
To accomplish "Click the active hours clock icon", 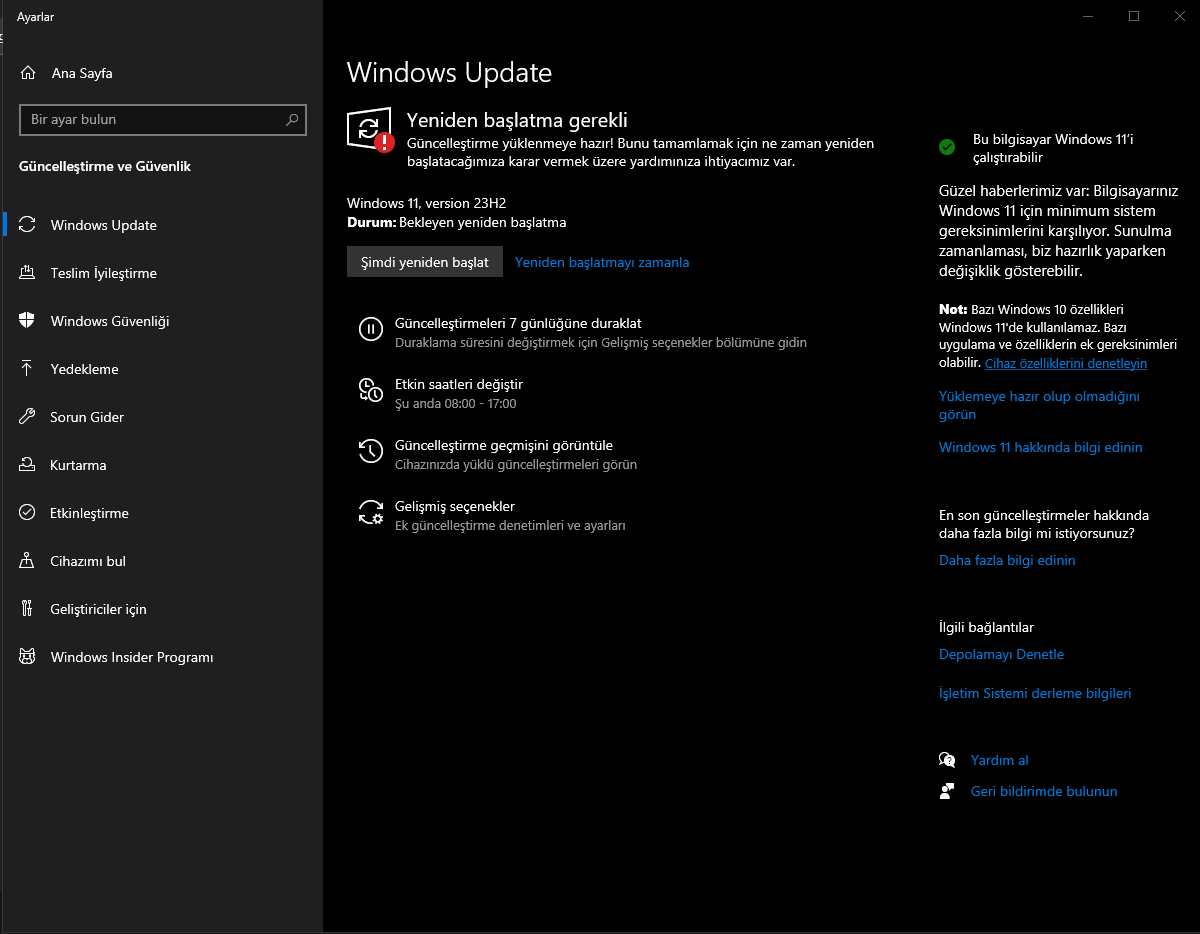I will click(x=371, y=390).
